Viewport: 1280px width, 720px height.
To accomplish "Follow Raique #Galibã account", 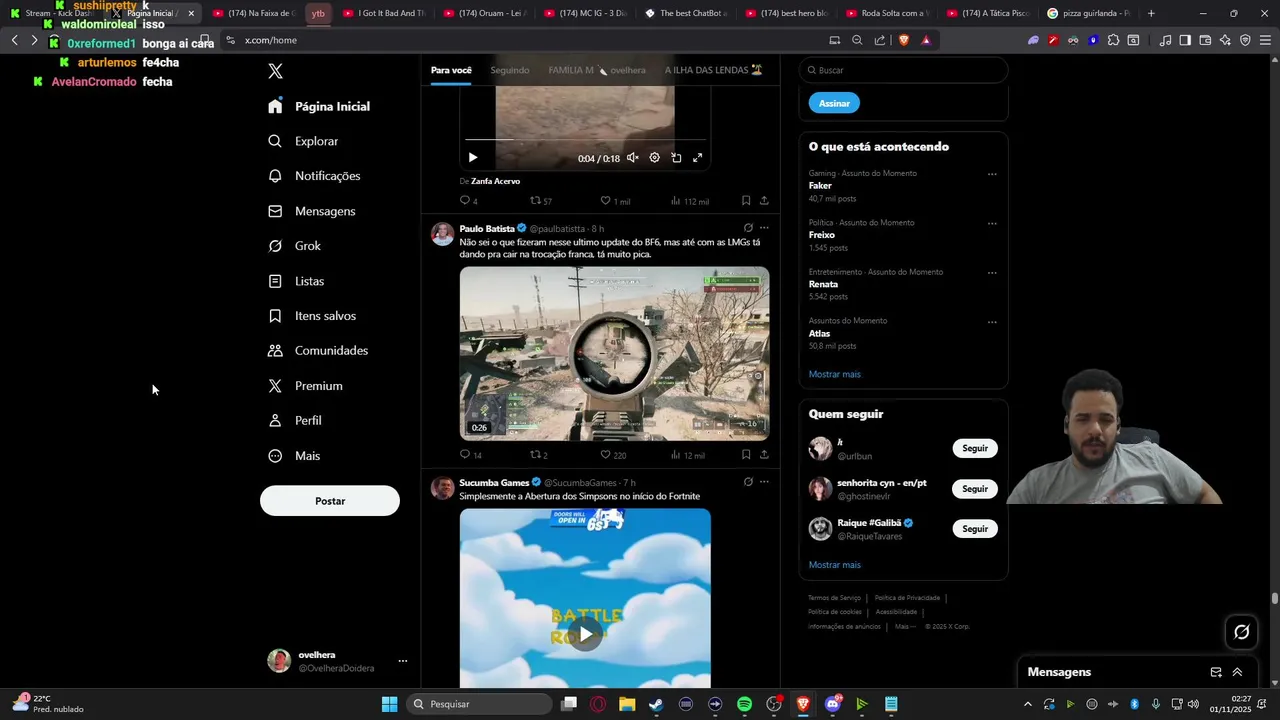I will tap(975, 529).
